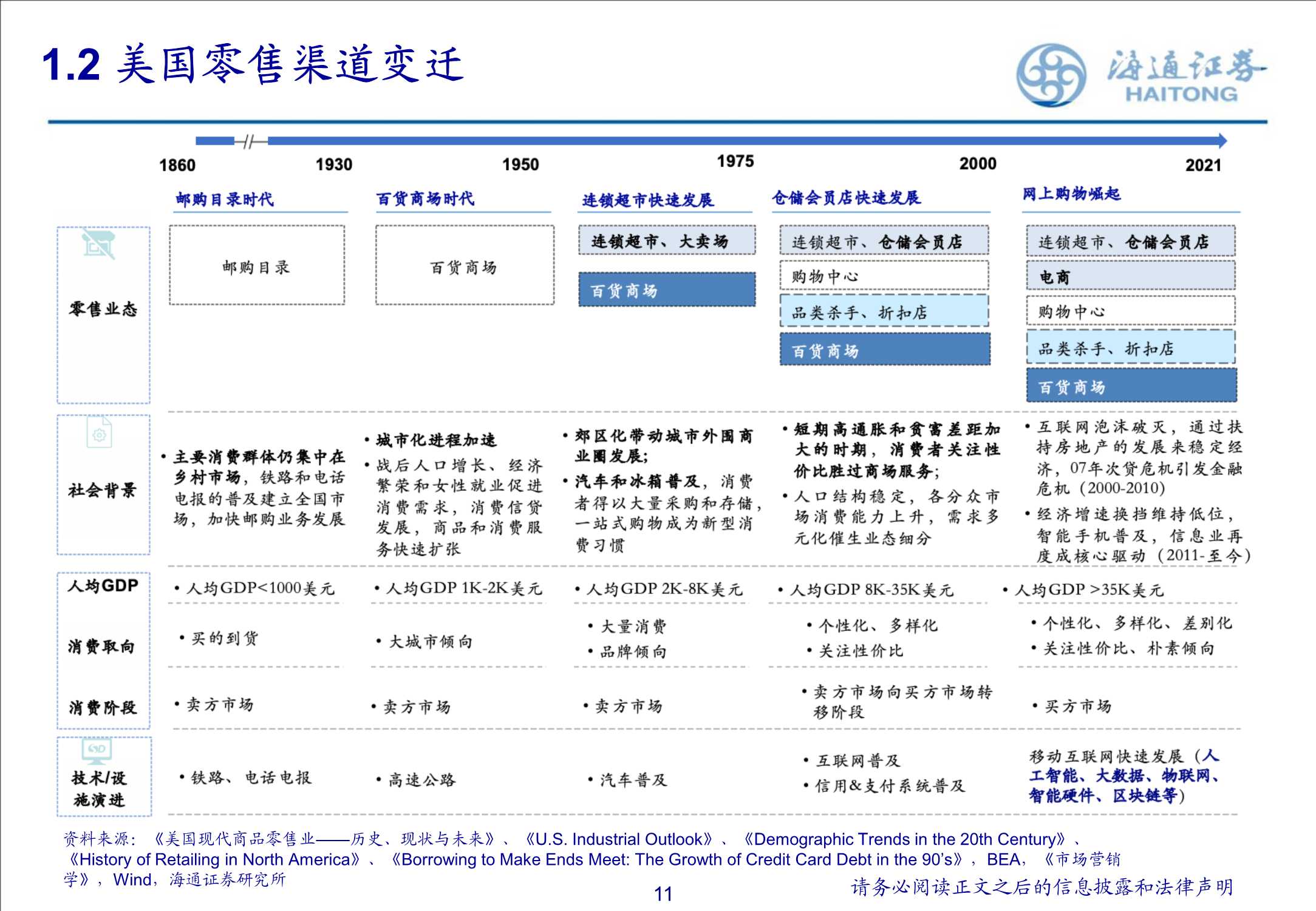Select the 1950 timeline marker

[520, 165]
